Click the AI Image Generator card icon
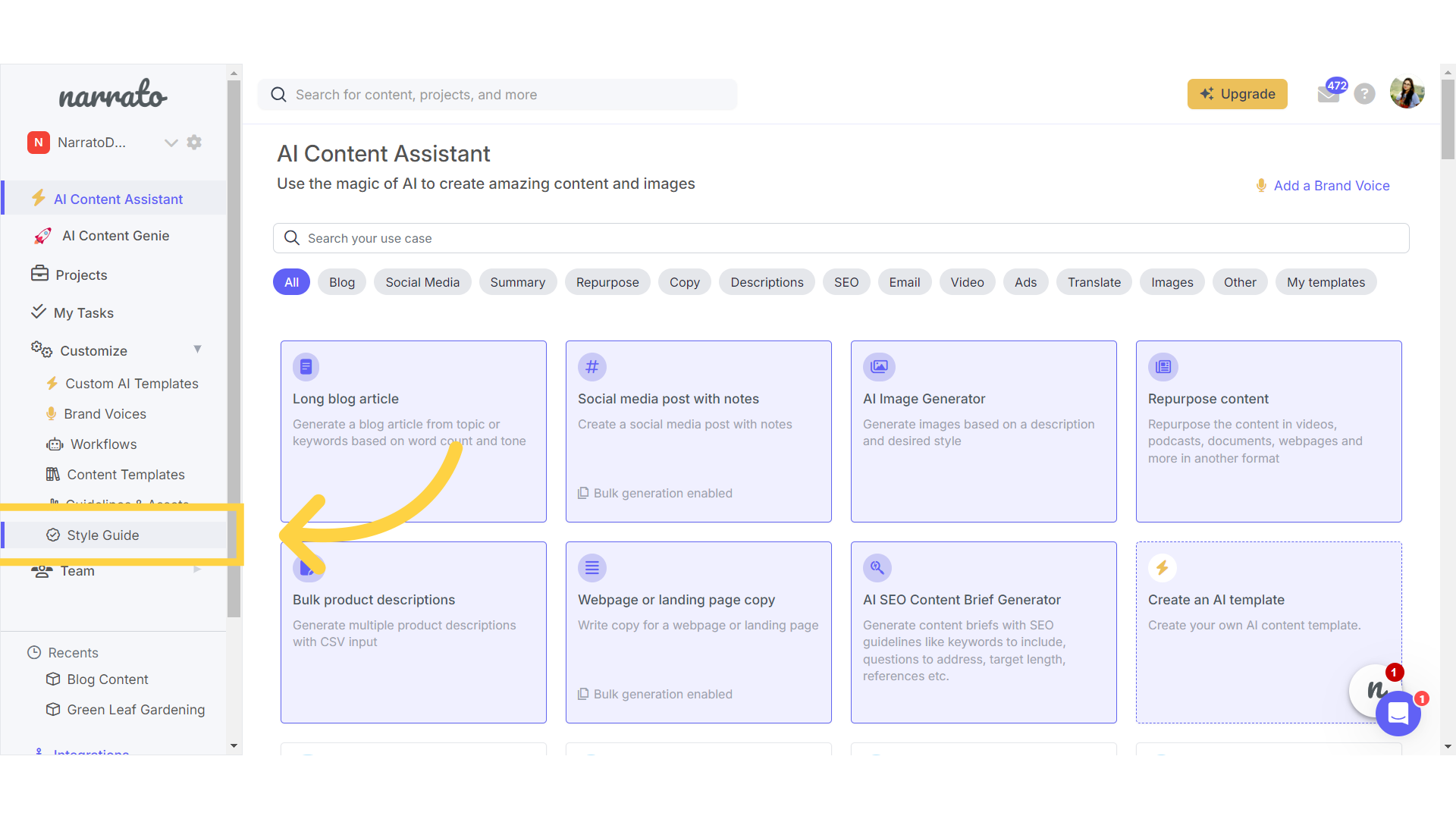 (x=879, y=367)
